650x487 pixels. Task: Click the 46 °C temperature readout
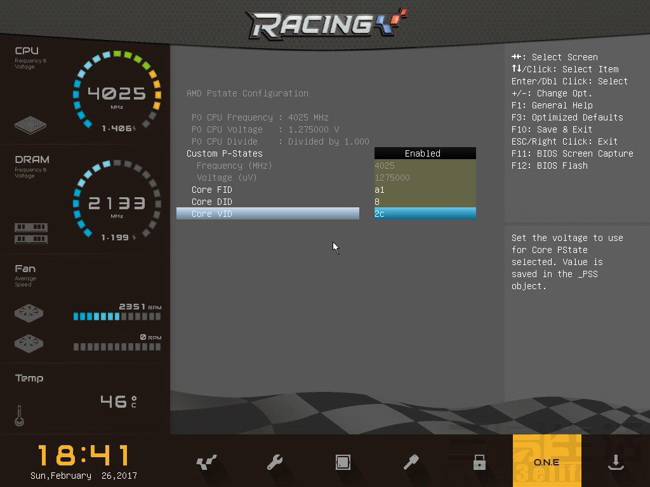(x=118, y=401)
